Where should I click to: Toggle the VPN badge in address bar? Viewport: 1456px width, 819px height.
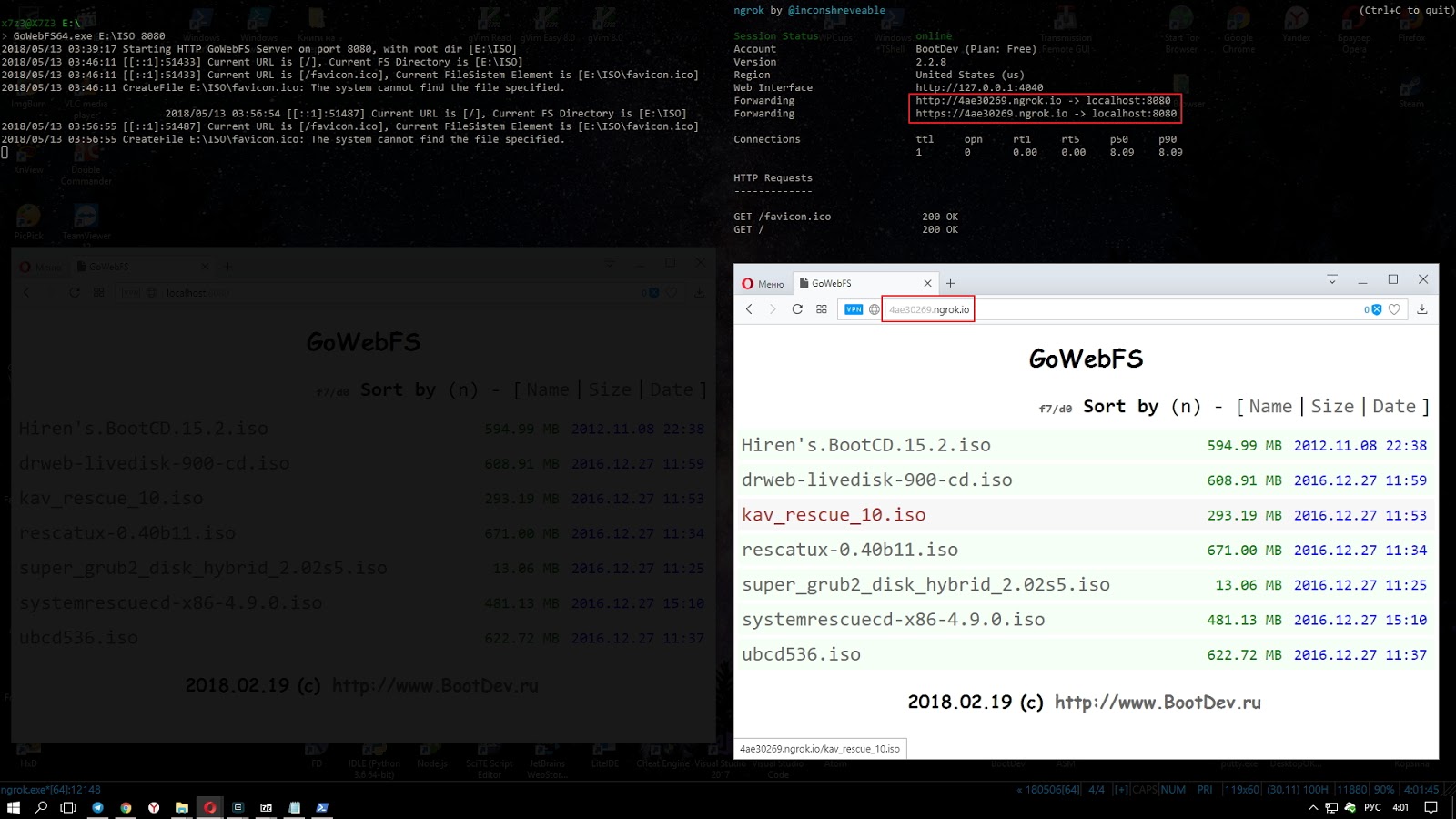(854, 309)
